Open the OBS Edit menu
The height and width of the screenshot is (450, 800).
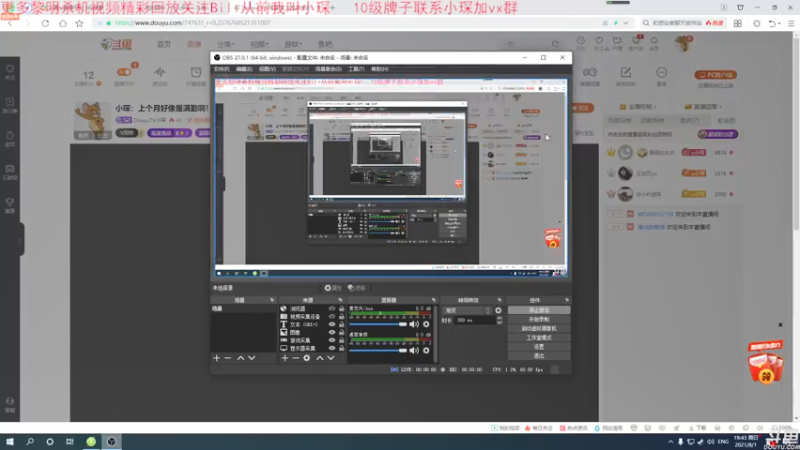pyautogui.click(x=244, y=69)
